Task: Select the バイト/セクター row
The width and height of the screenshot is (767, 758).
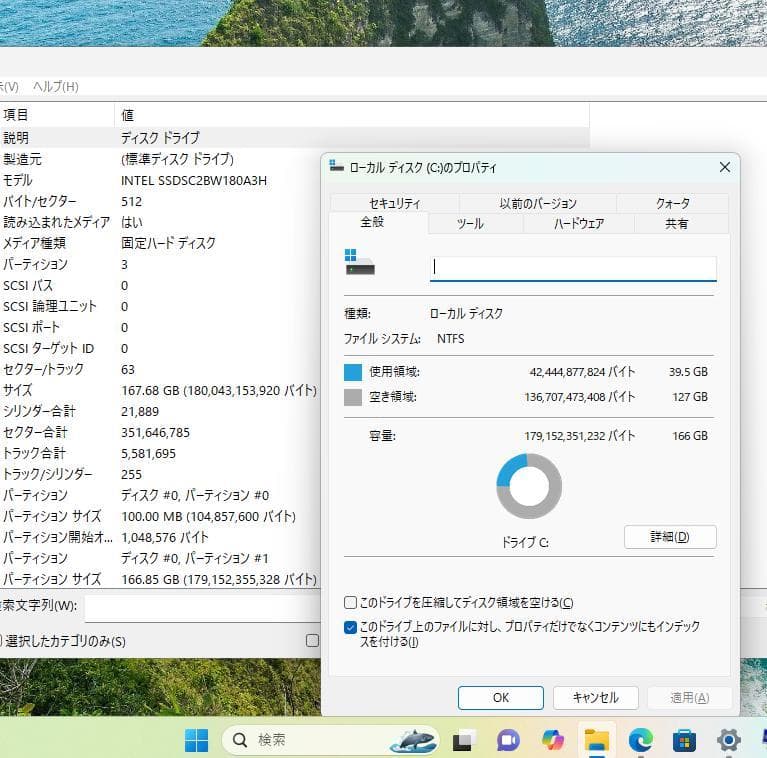Action: point(160,201)
